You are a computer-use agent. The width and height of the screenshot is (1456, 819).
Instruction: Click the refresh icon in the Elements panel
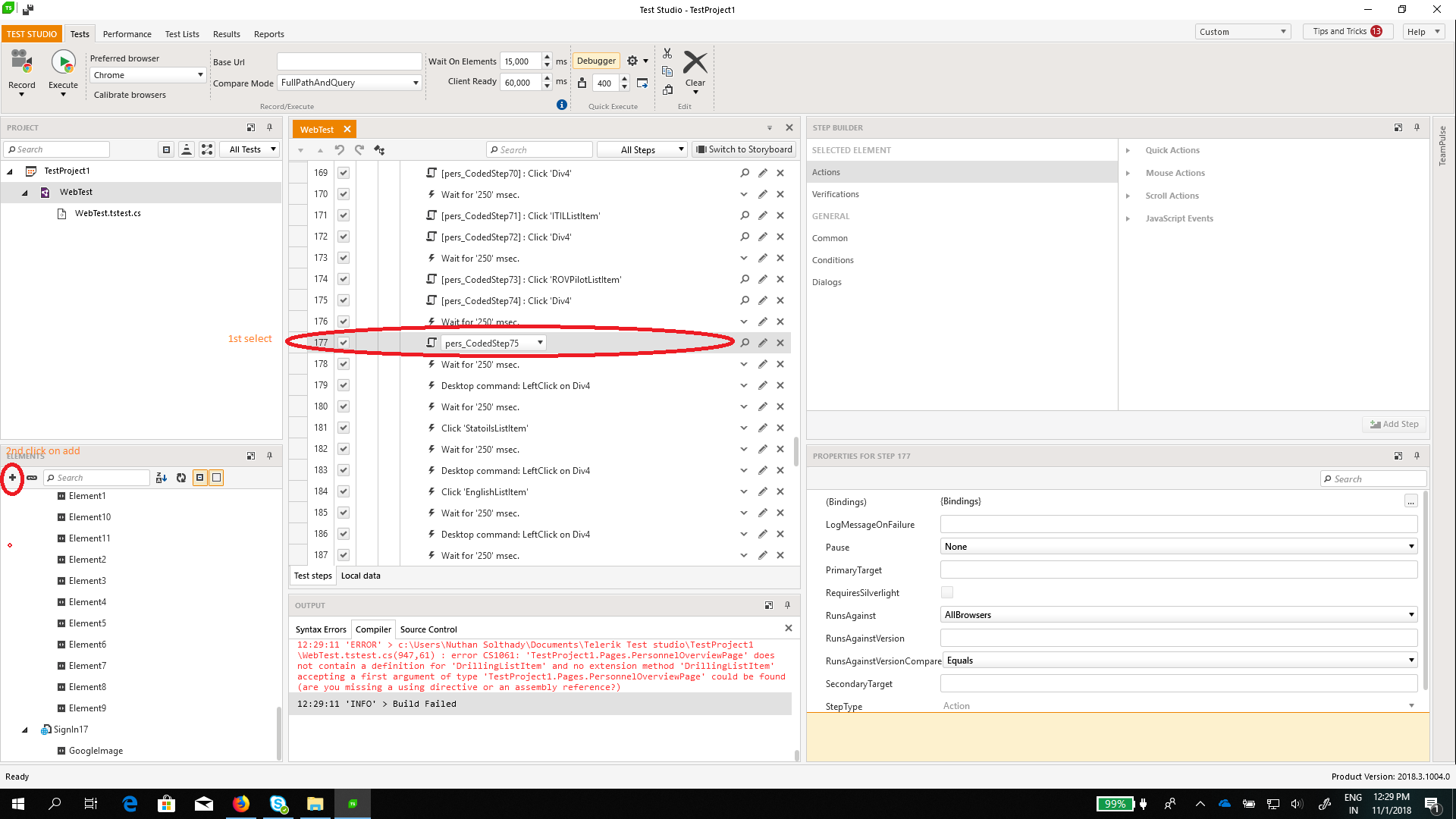point(181,478)
